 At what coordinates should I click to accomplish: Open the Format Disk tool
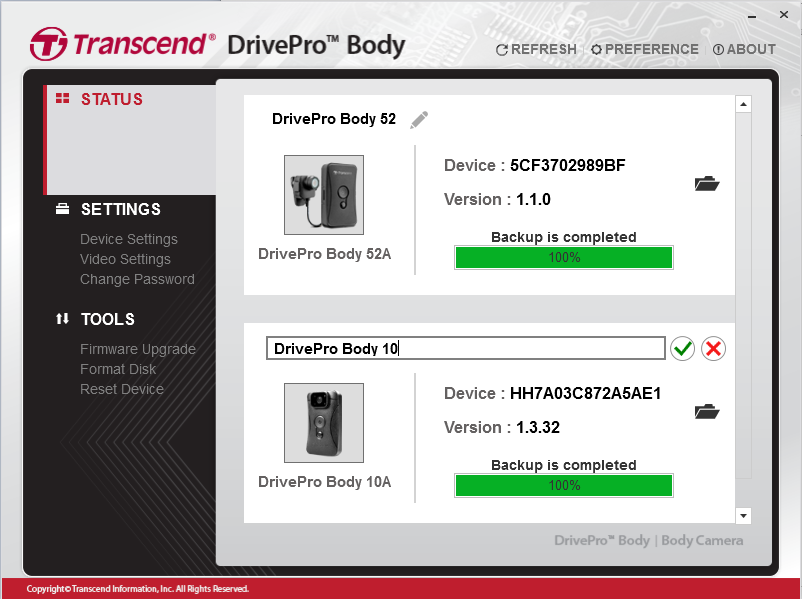pyautogui.click(x=118, y=369)
